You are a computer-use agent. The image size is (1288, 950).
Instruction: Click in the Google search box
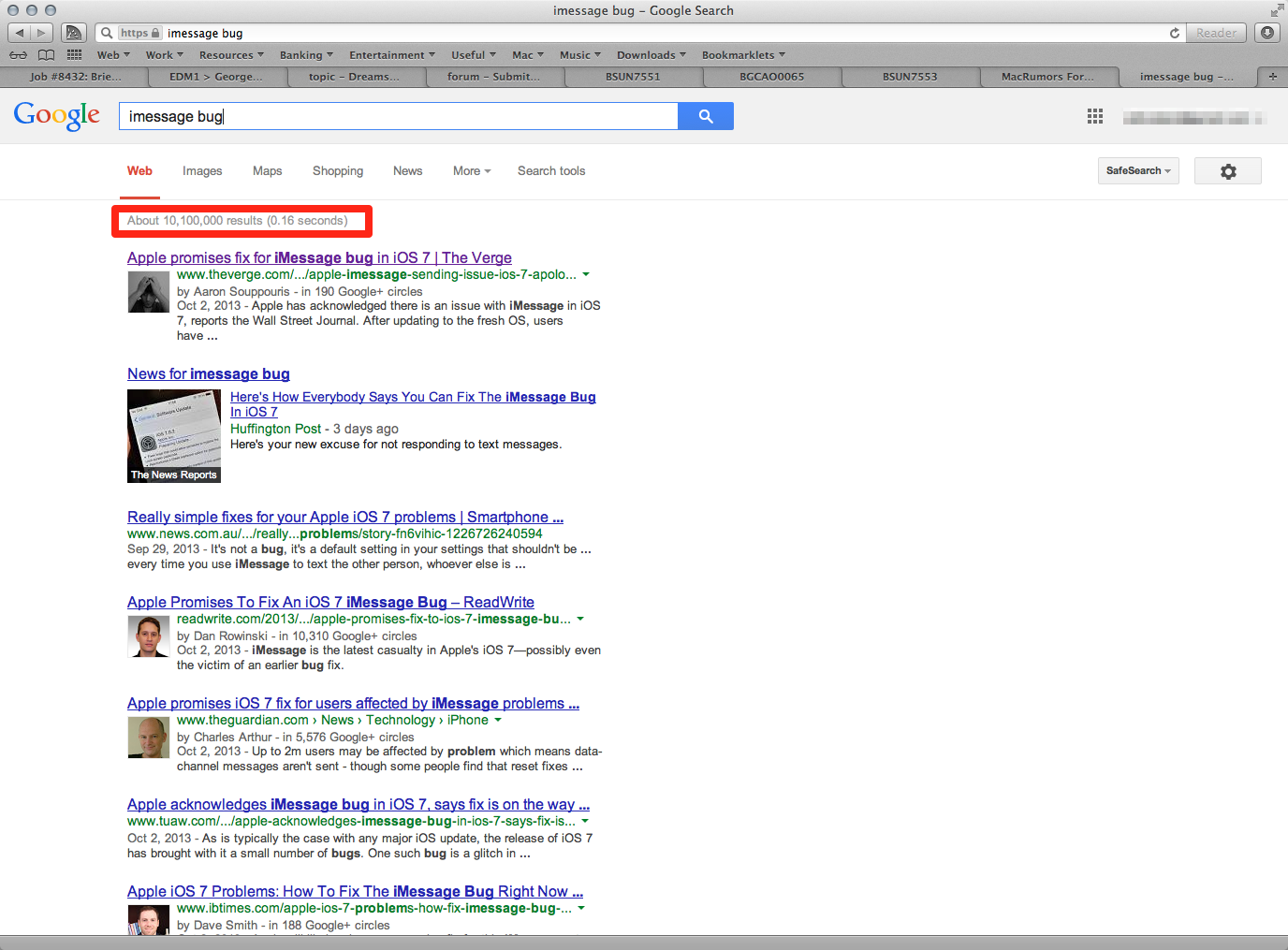pos(398,116)
